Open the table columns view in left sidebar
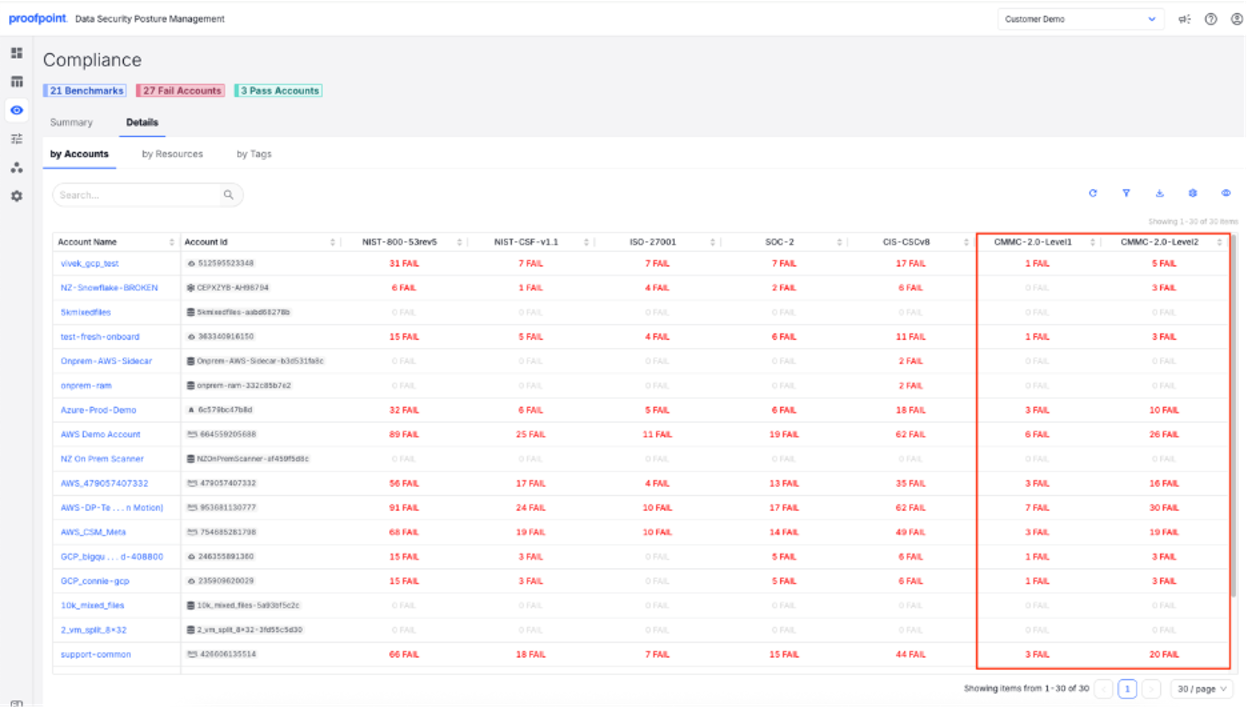1248x708 pixels. pos(16,81)
